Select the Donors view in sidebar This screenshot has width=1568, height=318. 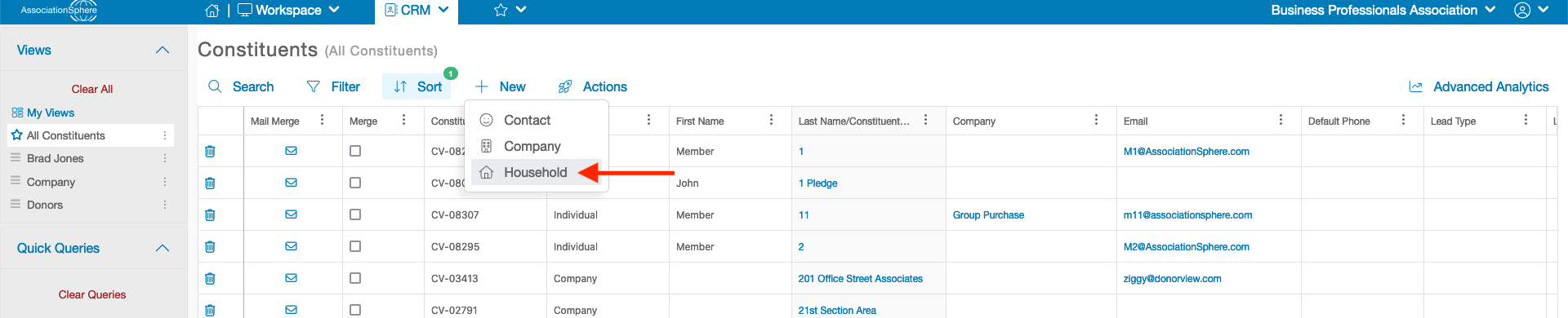[45, 205]
